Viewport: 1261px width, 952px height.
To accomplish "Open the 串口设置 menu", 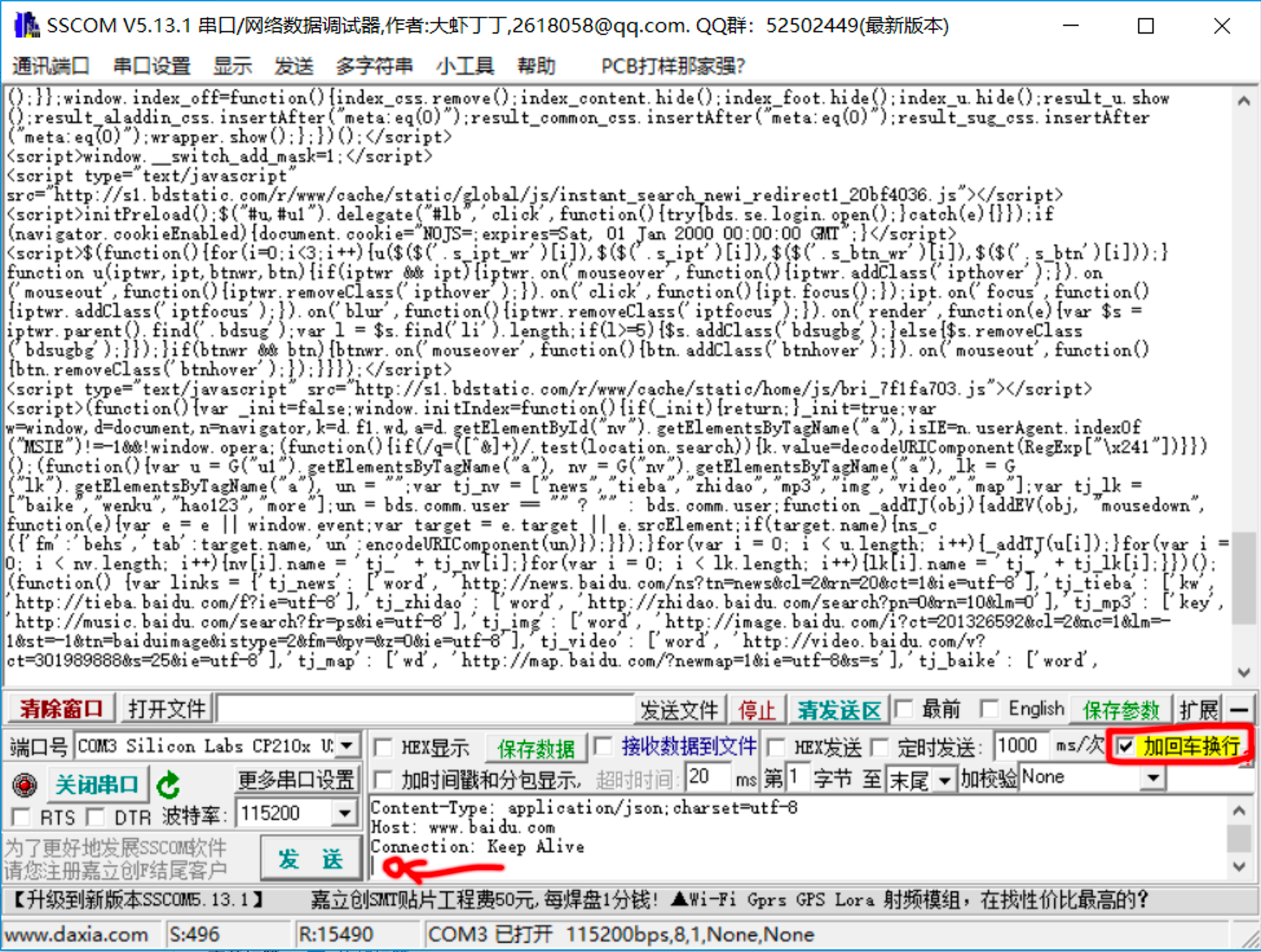I will [x=151, y=66].
